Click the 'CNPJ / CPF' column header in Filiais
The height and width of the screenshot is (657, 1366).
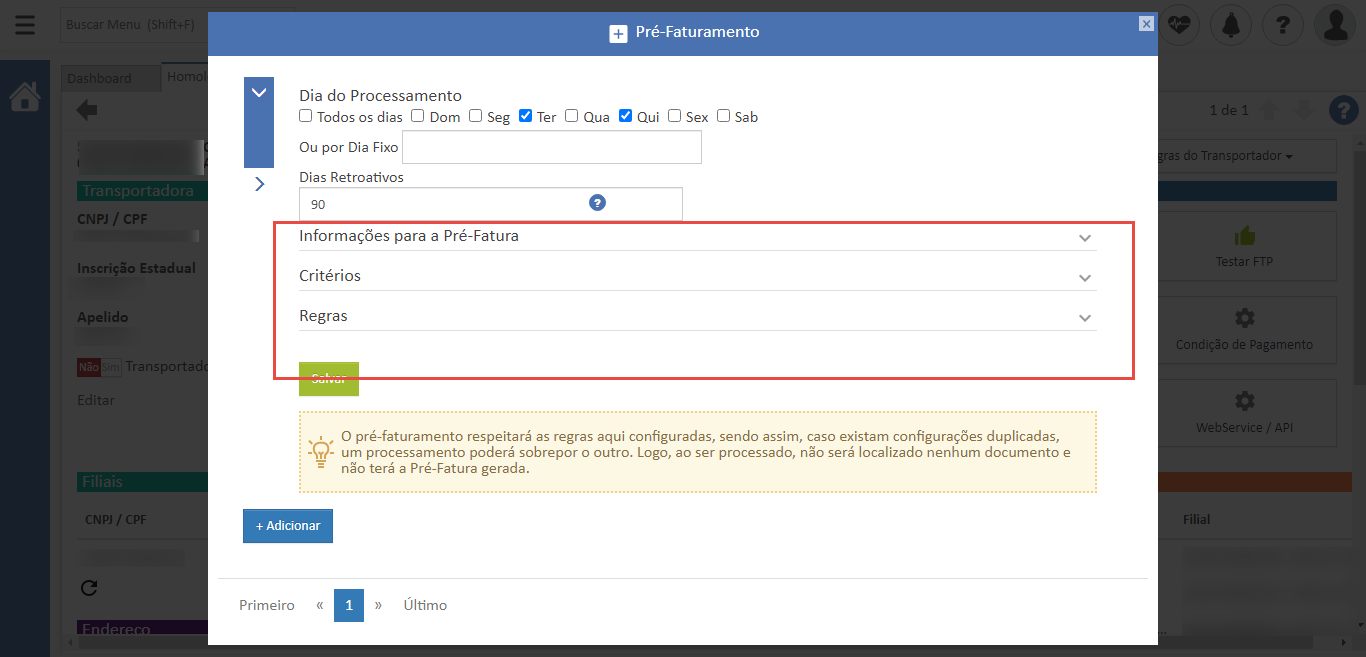click(x=116, y=520)
